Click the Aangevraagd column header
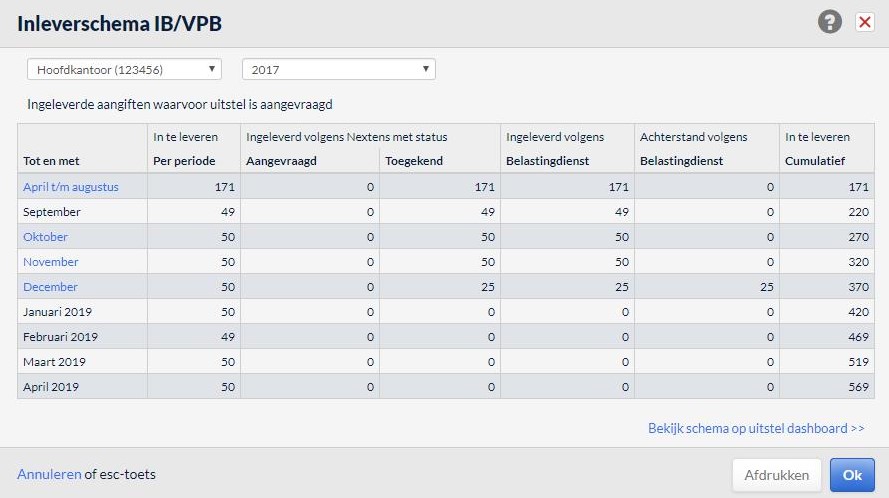The height and width of the screenshot is (498, 889). [x=281, y=161]
